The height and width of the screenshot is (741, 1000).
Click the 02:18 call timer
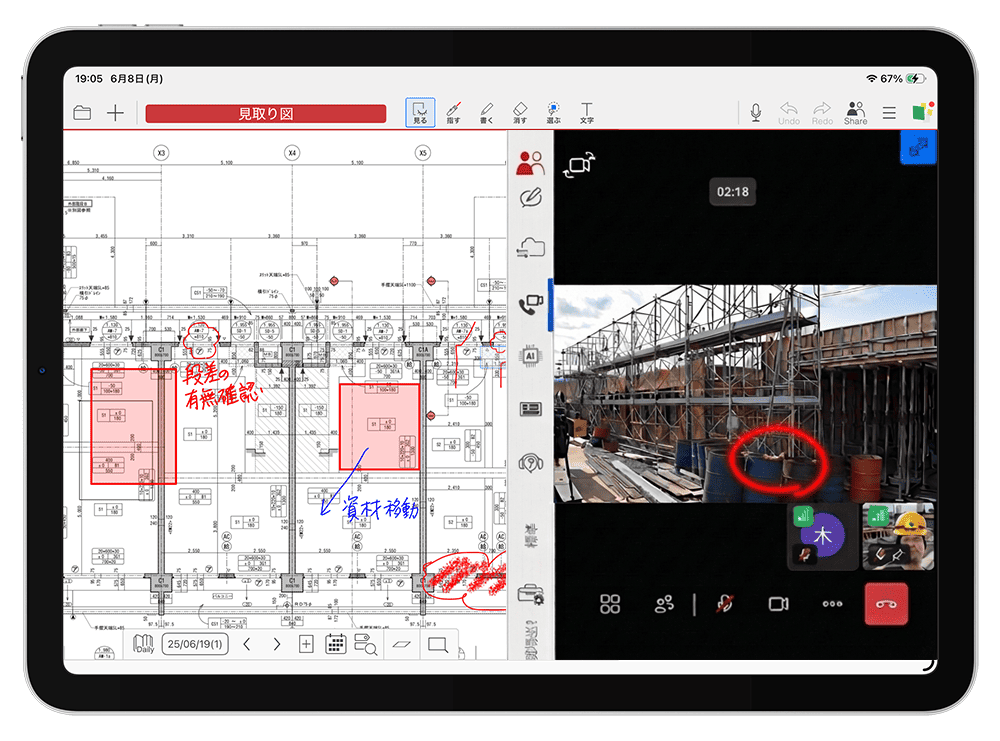point(733,192)
